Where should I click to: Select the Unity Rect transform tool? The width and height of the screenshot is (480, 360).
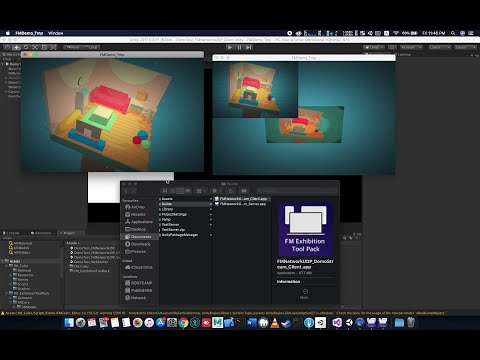44,47
